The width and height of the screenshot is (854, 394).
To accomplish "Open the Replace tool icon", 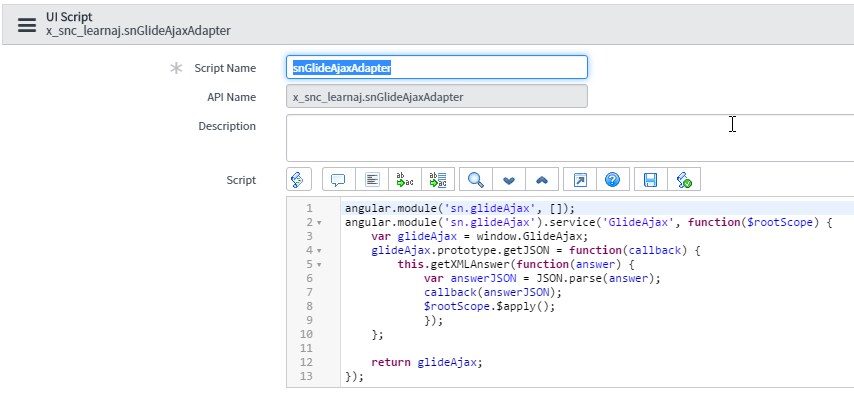I will click(x=405, y=180).
